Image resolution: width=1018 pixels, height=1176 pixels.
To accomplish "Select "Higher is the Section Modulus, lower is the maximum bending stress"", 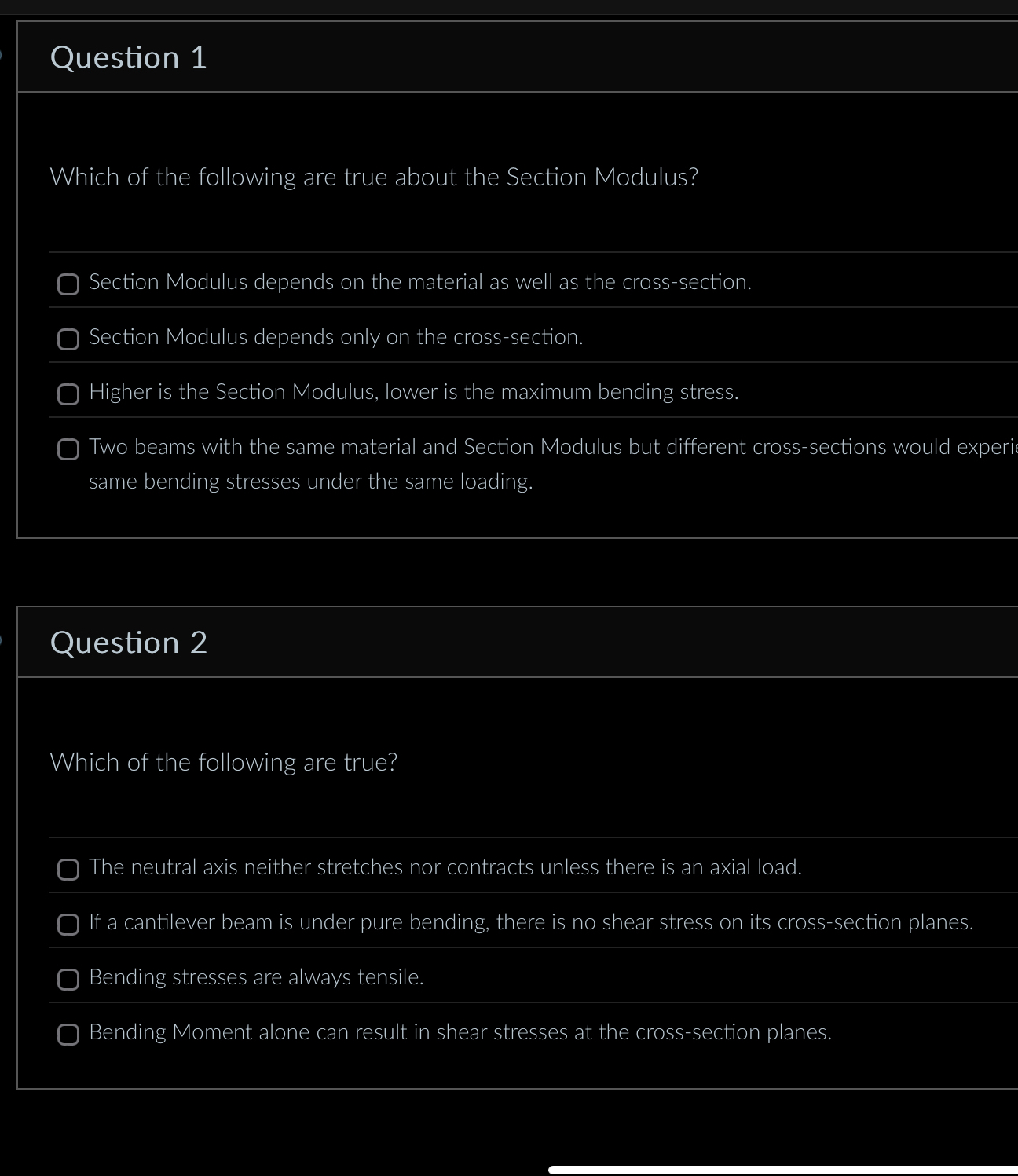I will coord(68,394).
